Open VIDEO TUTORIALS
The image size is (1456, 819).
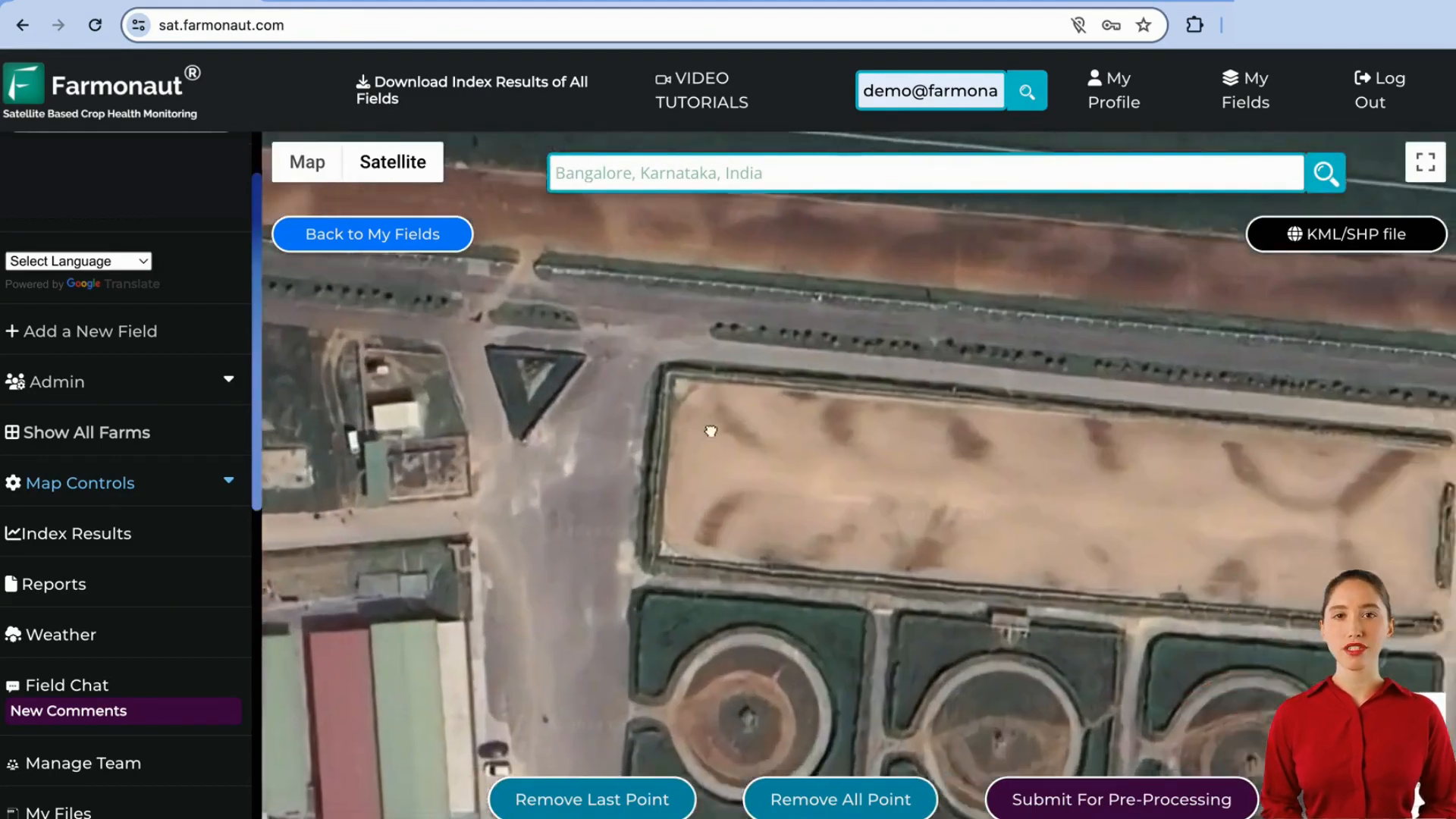pos(701,90)
